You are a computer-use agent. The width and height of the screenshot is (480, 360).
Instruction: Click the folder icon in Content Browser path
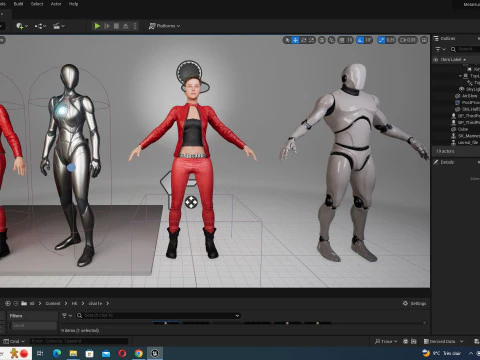click(24, 303)
